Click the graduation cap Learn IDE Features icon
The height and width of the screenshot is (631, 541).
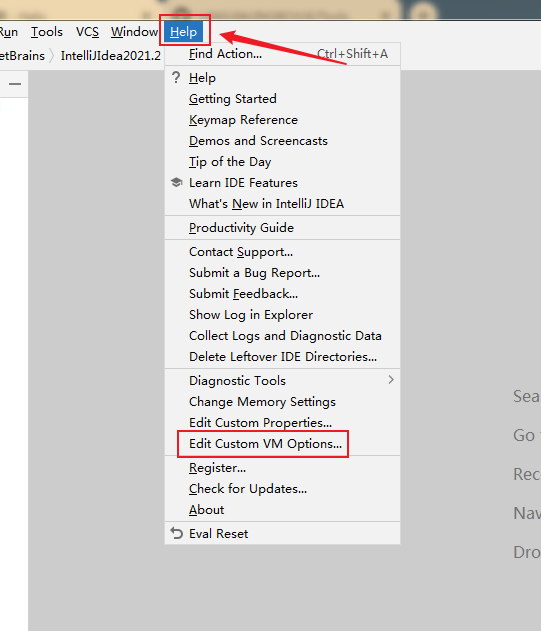click(x=176, y=182)
